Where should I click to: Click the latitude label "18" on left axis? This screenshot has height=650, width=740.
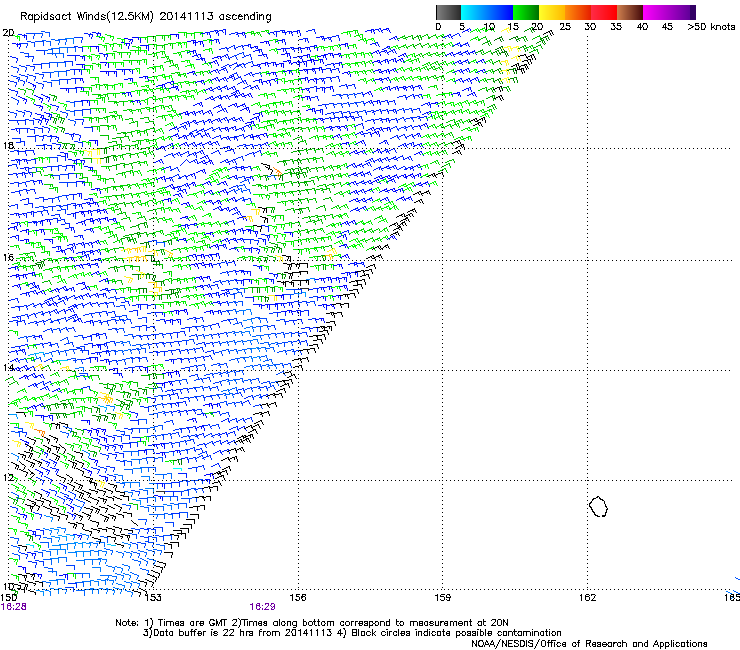(8, 145)
